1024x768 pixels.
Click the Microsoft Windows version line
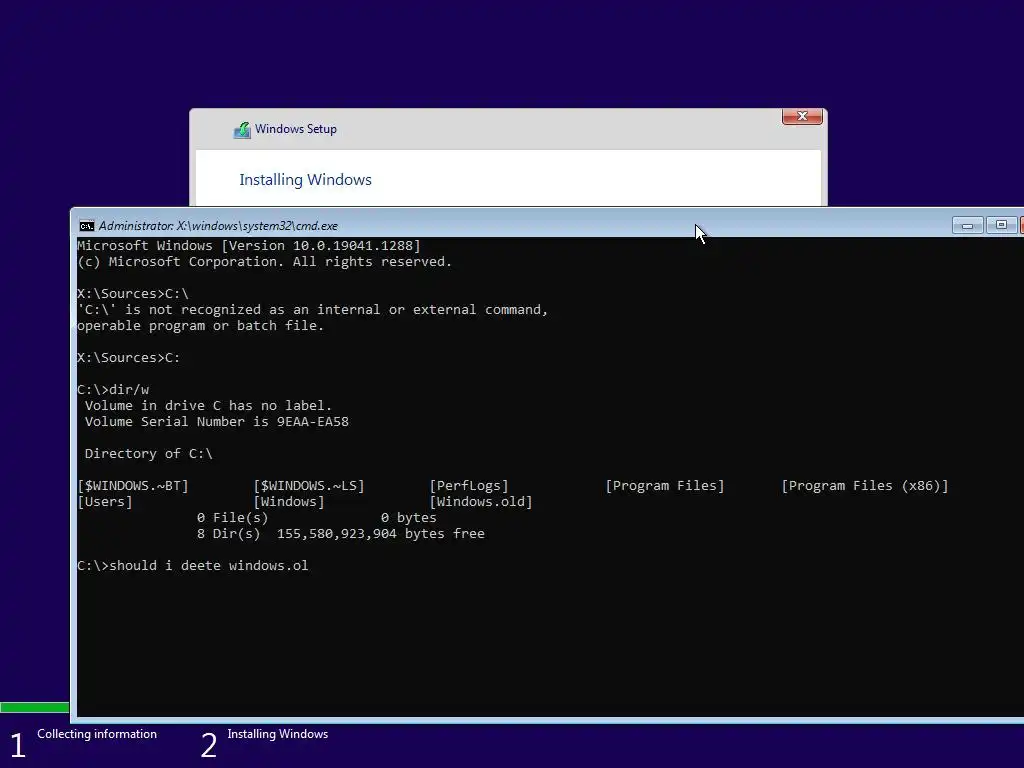[x=249, y=246]
